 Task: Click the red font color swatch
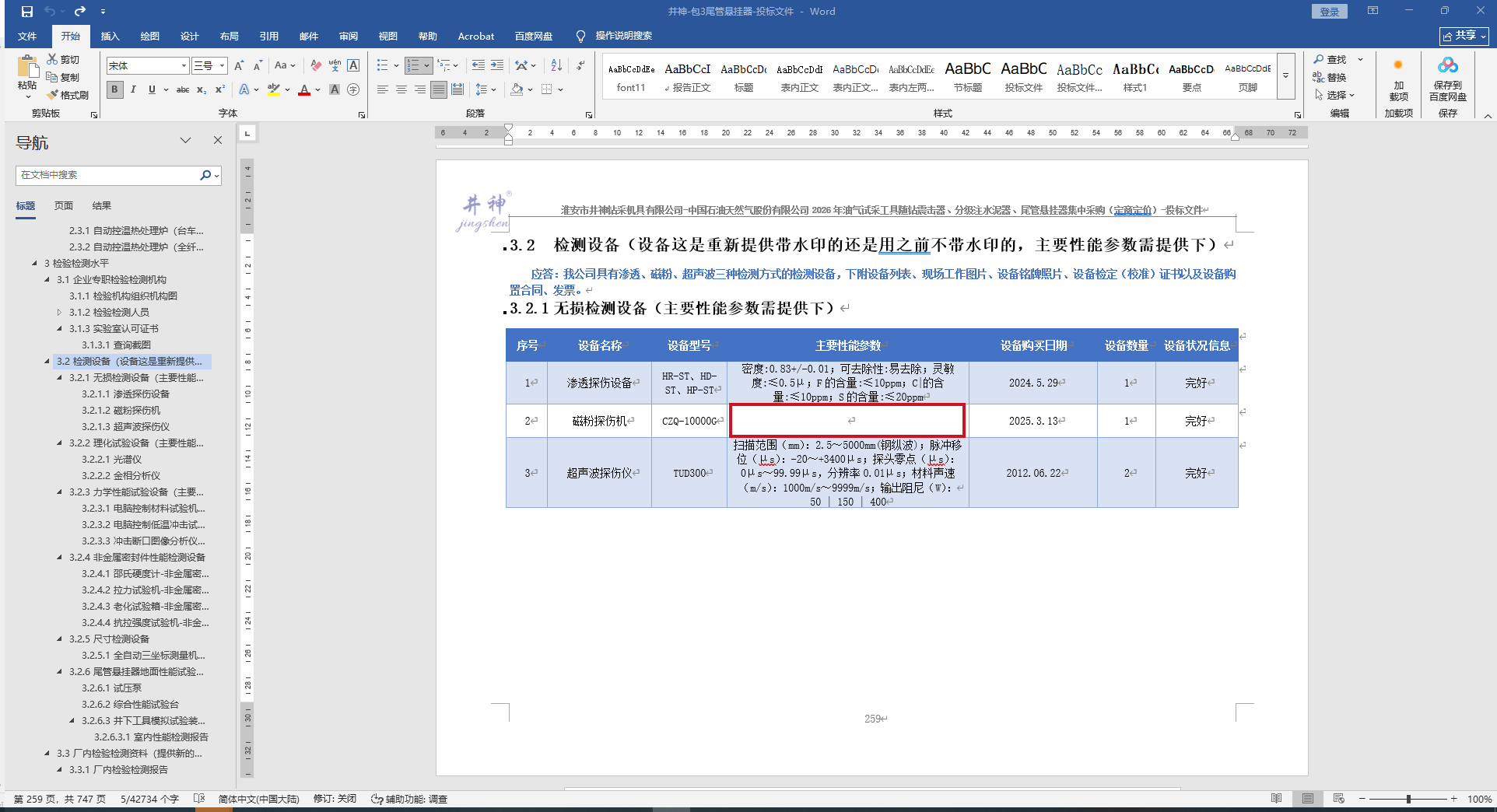304,90
